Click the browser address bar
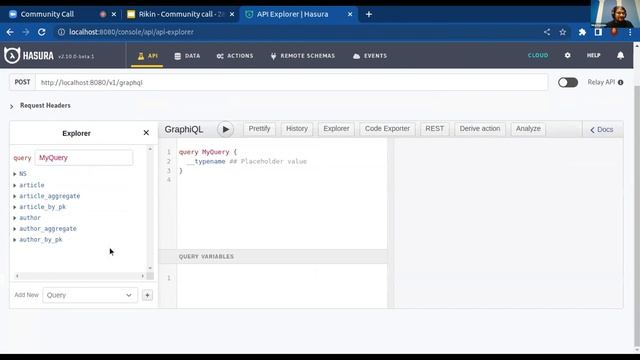640x360 pixels. [x=298, y=32]
